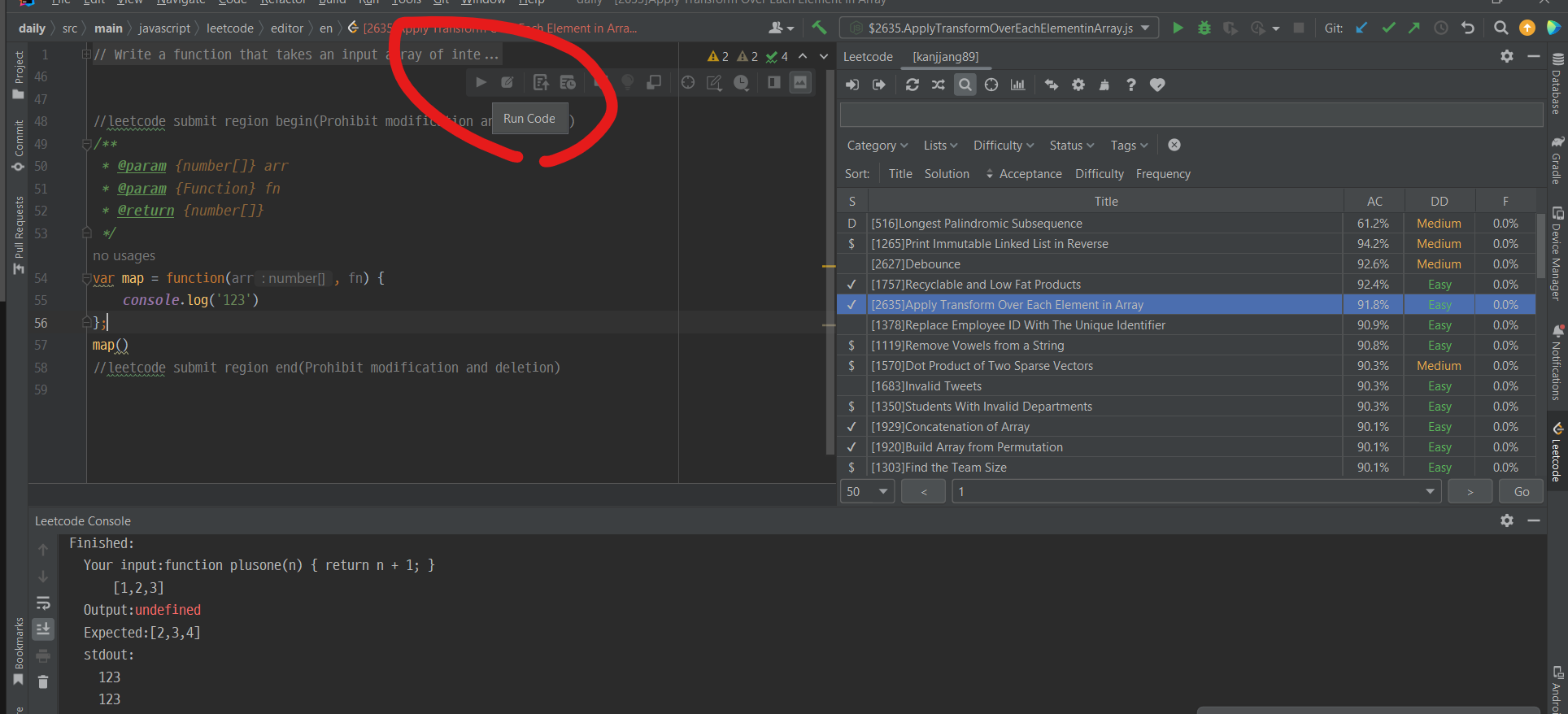Click the heart donate icon
1568x714 pixels.
click(1157, 85)
